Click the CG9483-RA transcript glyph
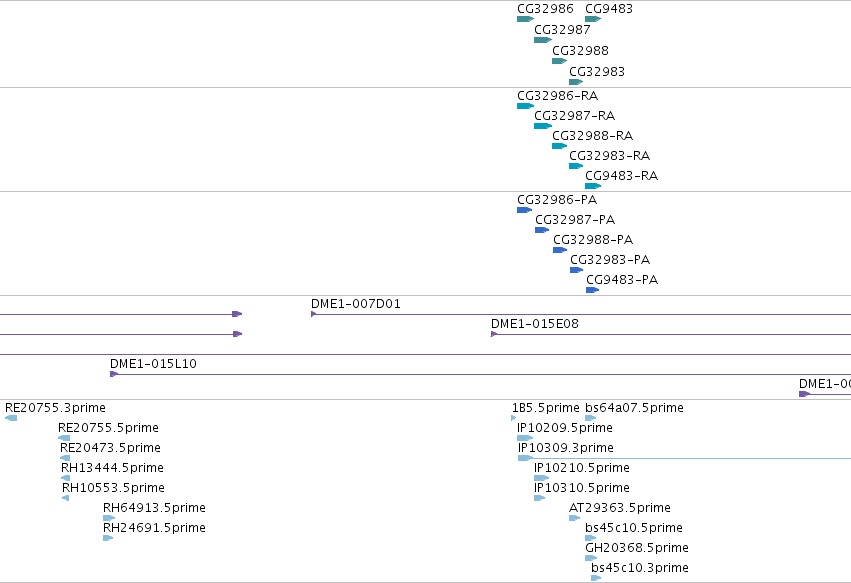851x583 pixels. pos(593,186)
